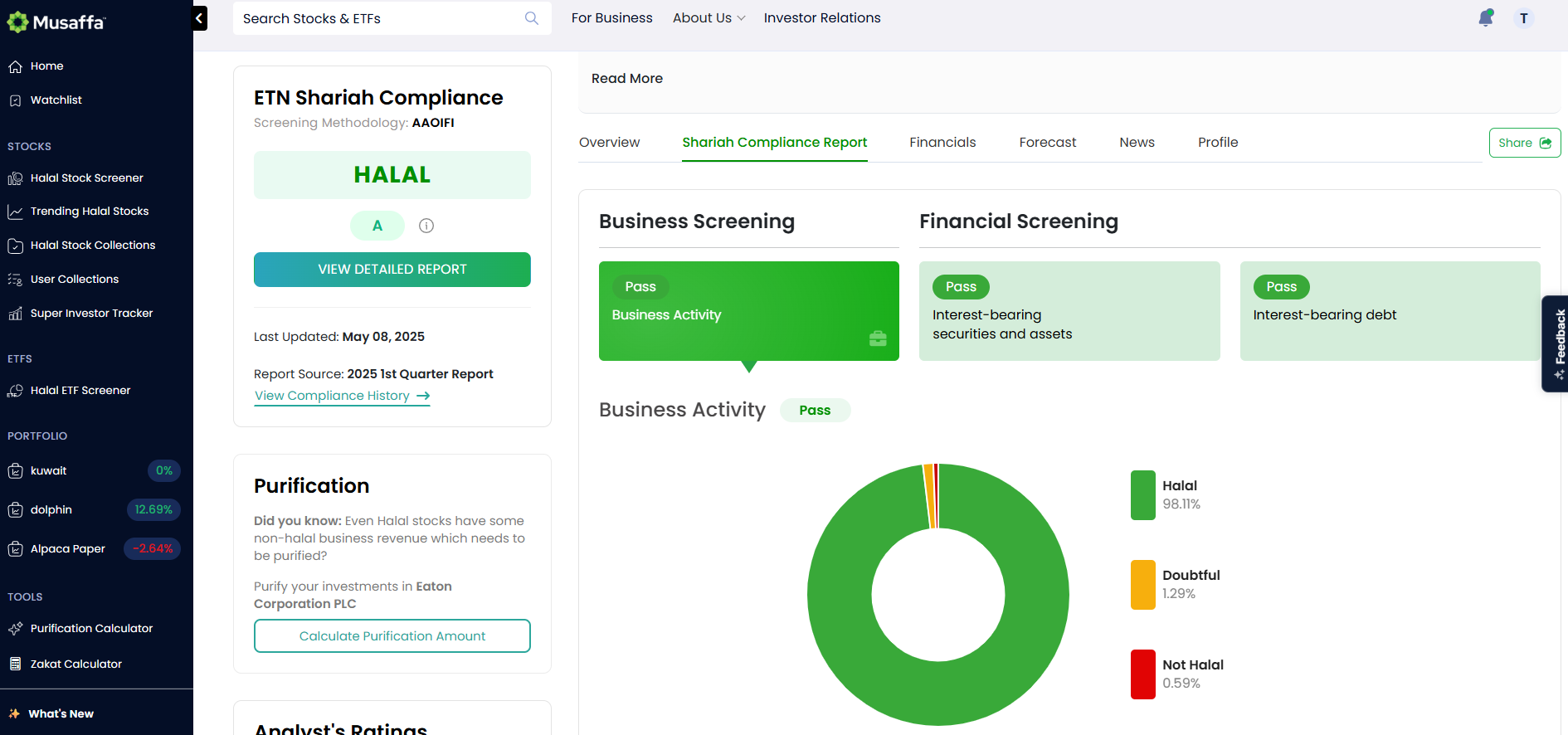Click Calculate Purification Amount button

(x=392, y=636)
